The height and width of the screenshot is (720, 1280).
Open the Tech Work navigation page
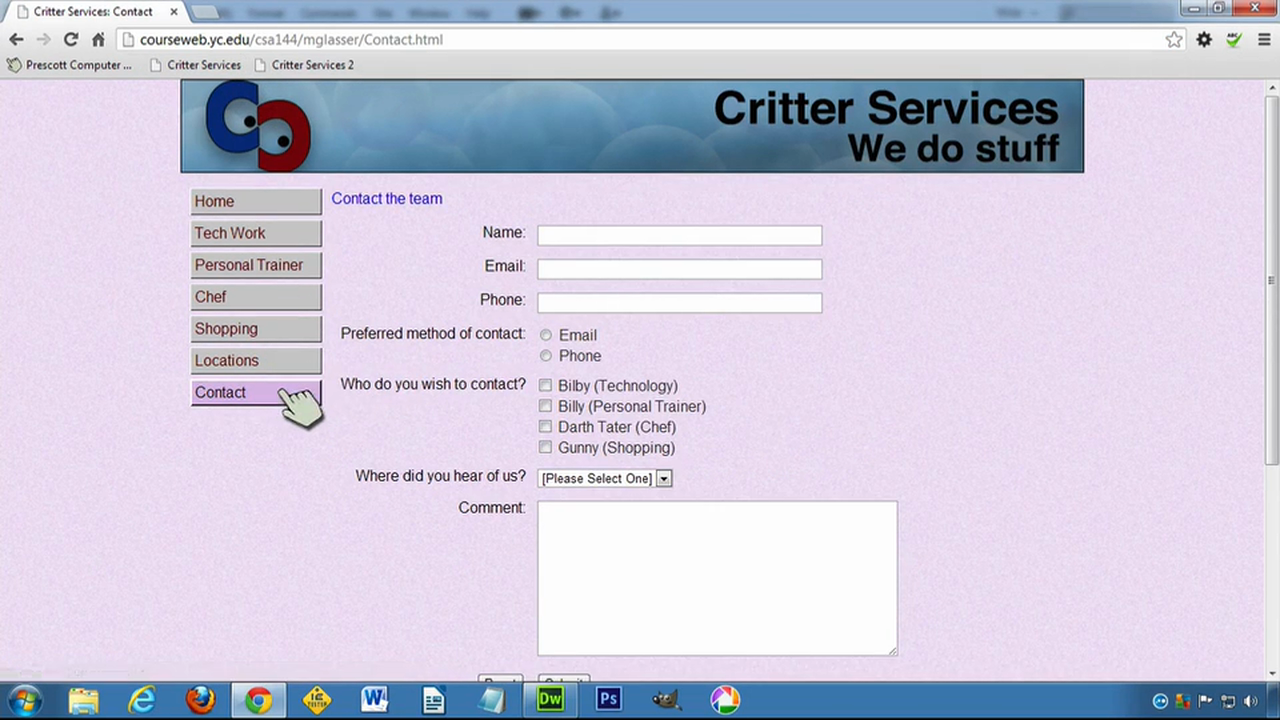click(x=256, y=233)
